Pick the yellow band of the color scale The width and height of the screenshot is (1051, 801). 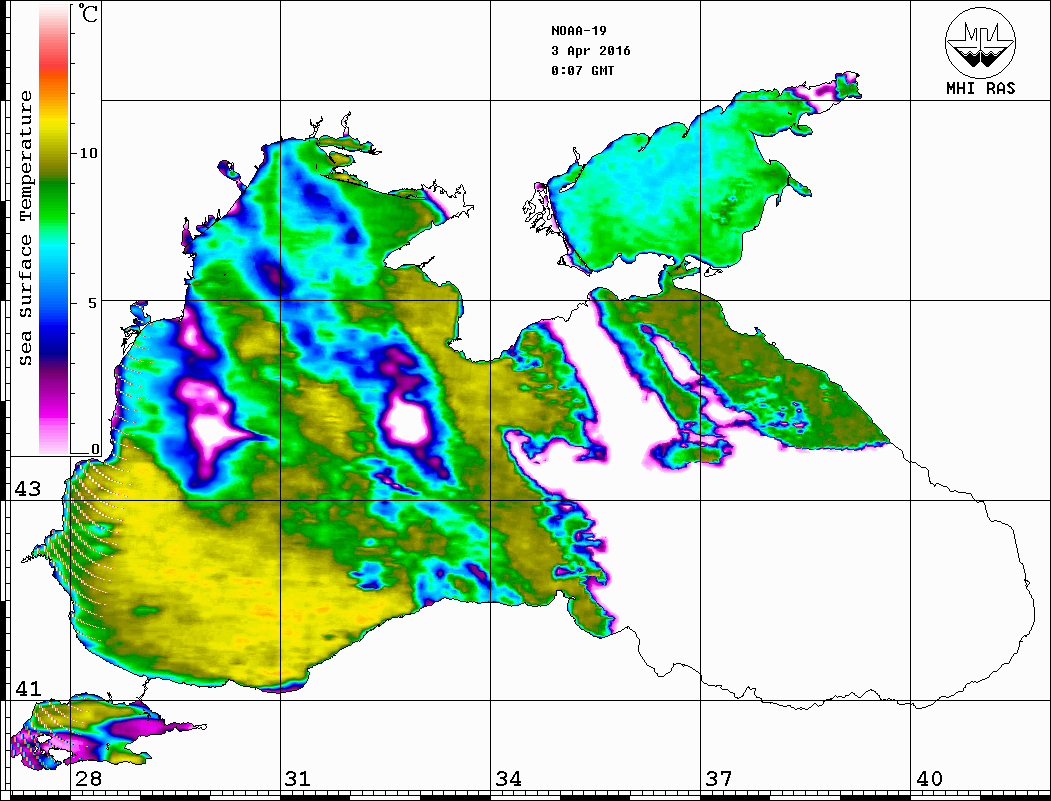pos(54,124)
